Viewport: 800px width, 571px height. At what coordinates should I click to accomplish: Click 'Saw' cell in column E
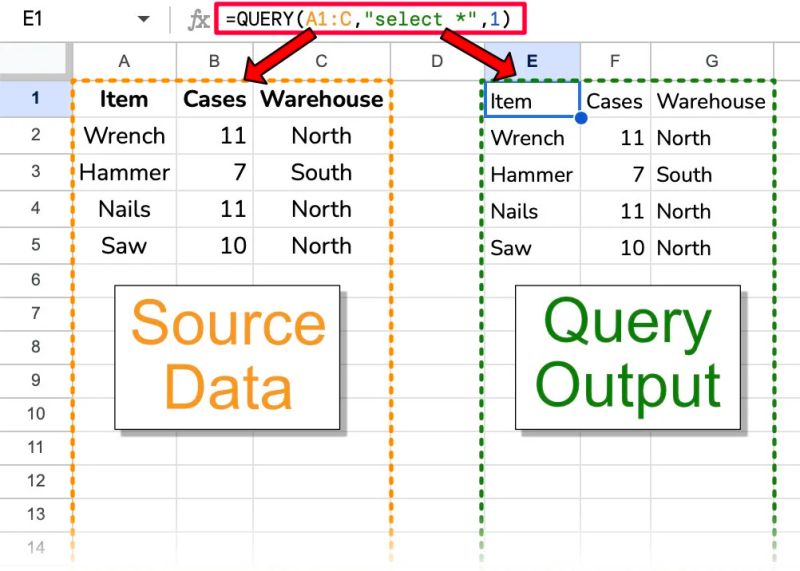pyautogui.click(x=532, y=248)
